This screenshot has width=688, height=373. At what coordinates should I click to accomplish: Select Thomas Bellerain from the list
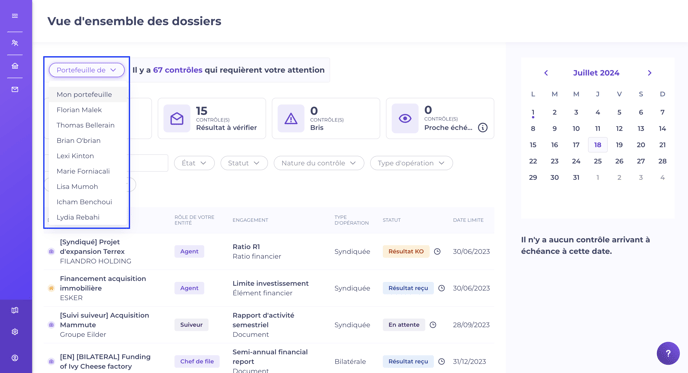87,125
